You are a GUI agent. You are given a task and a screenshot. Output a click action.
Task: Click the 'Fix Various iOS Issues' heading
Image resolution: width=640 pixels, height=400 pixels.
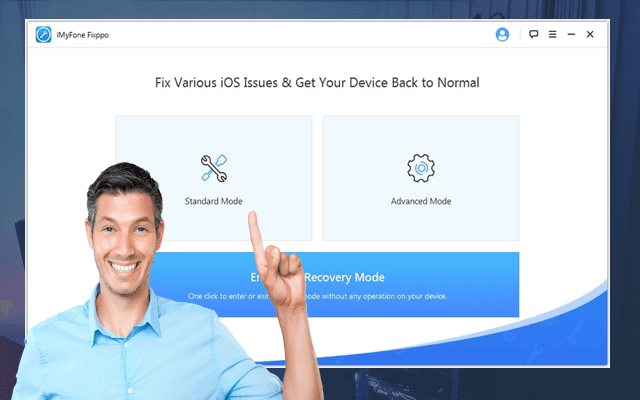(317, 83)
